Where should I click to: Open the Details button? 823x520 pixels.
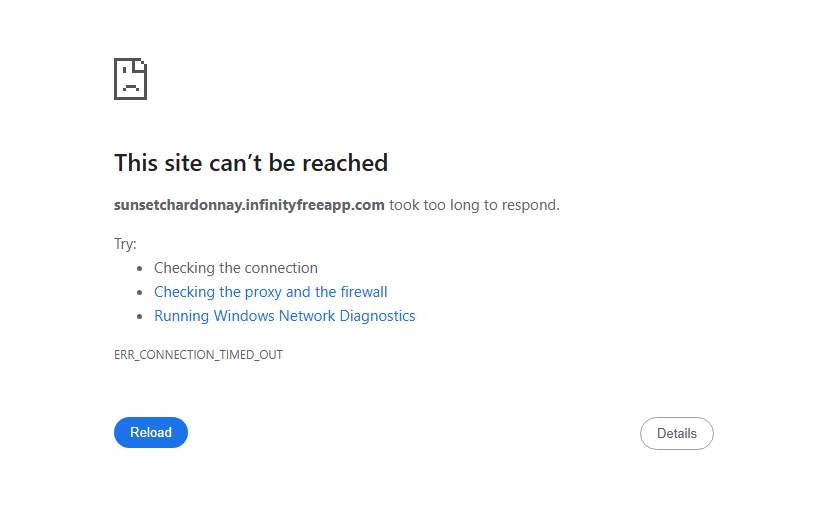pyautogui.click(x=676, y=434)
